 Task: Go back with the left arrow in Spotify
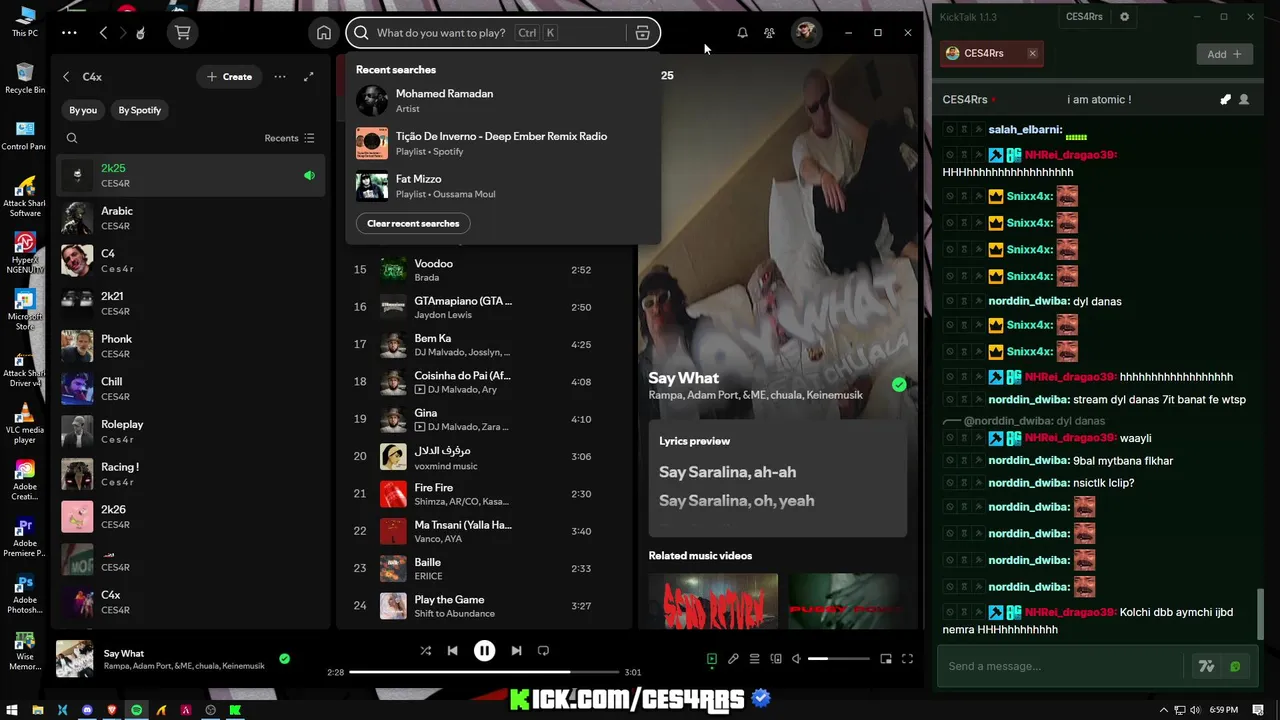(103, 33)
